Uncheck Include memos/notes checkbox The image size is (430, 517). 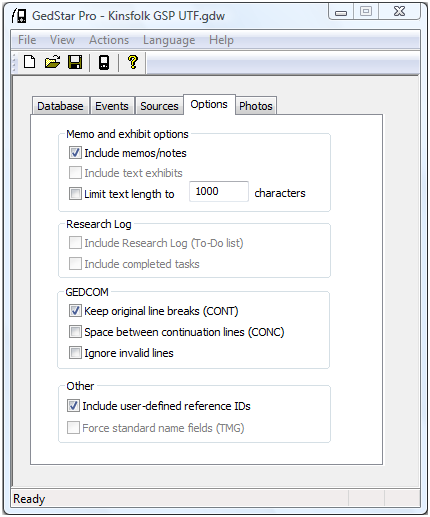coord(75,153)
